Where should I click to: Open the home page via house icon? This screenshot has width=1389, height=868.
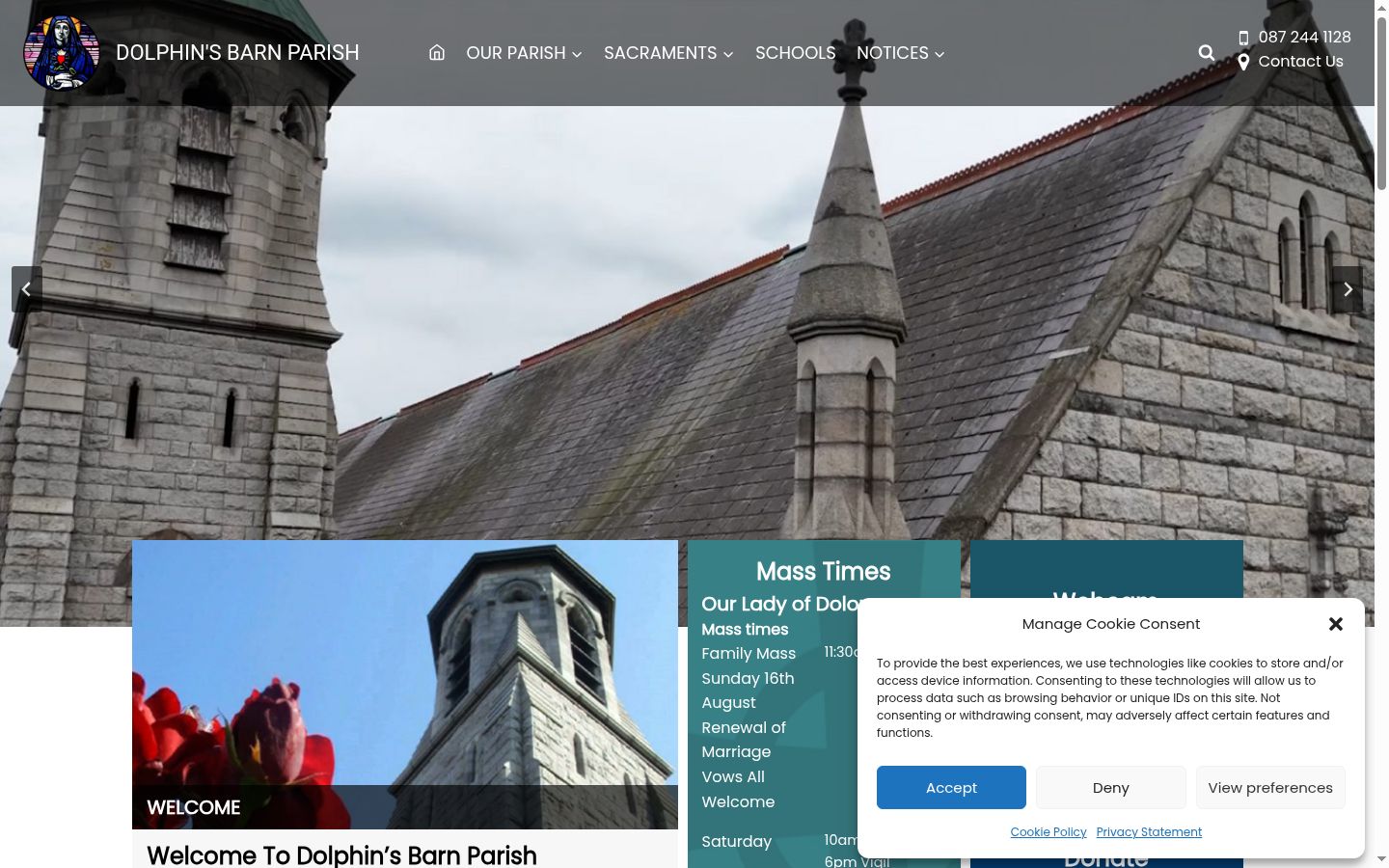pos(437,52)
